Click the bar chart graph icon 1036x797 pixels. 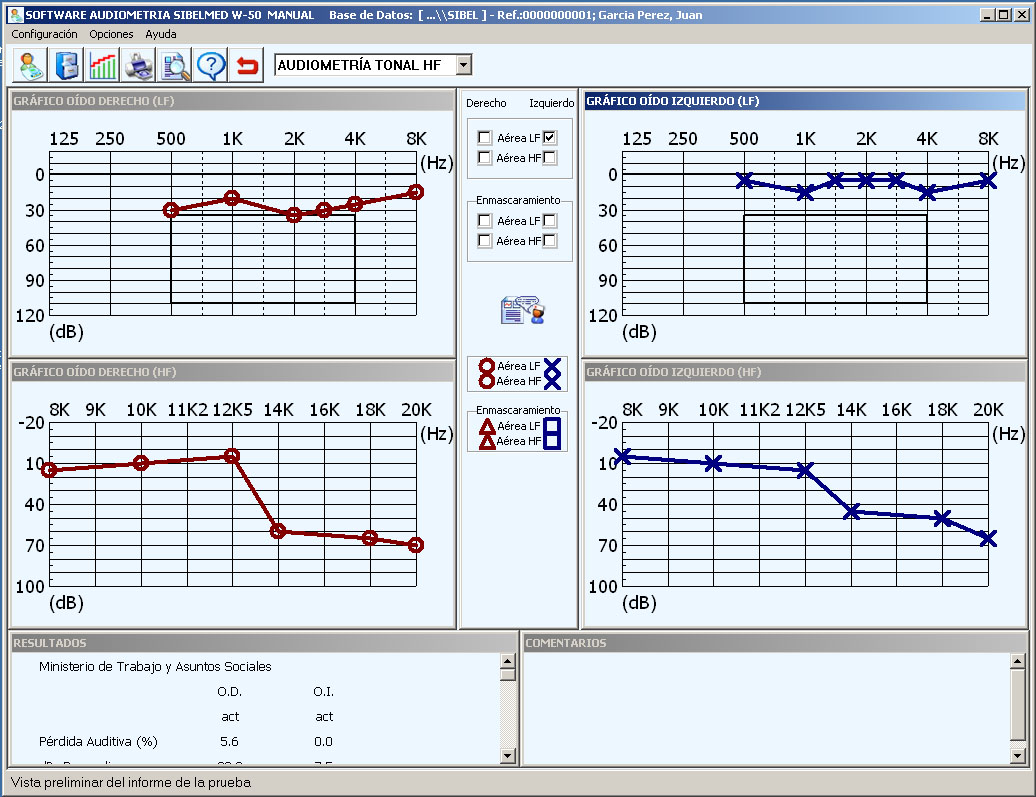pyautogui.click(x=102, y=65)
